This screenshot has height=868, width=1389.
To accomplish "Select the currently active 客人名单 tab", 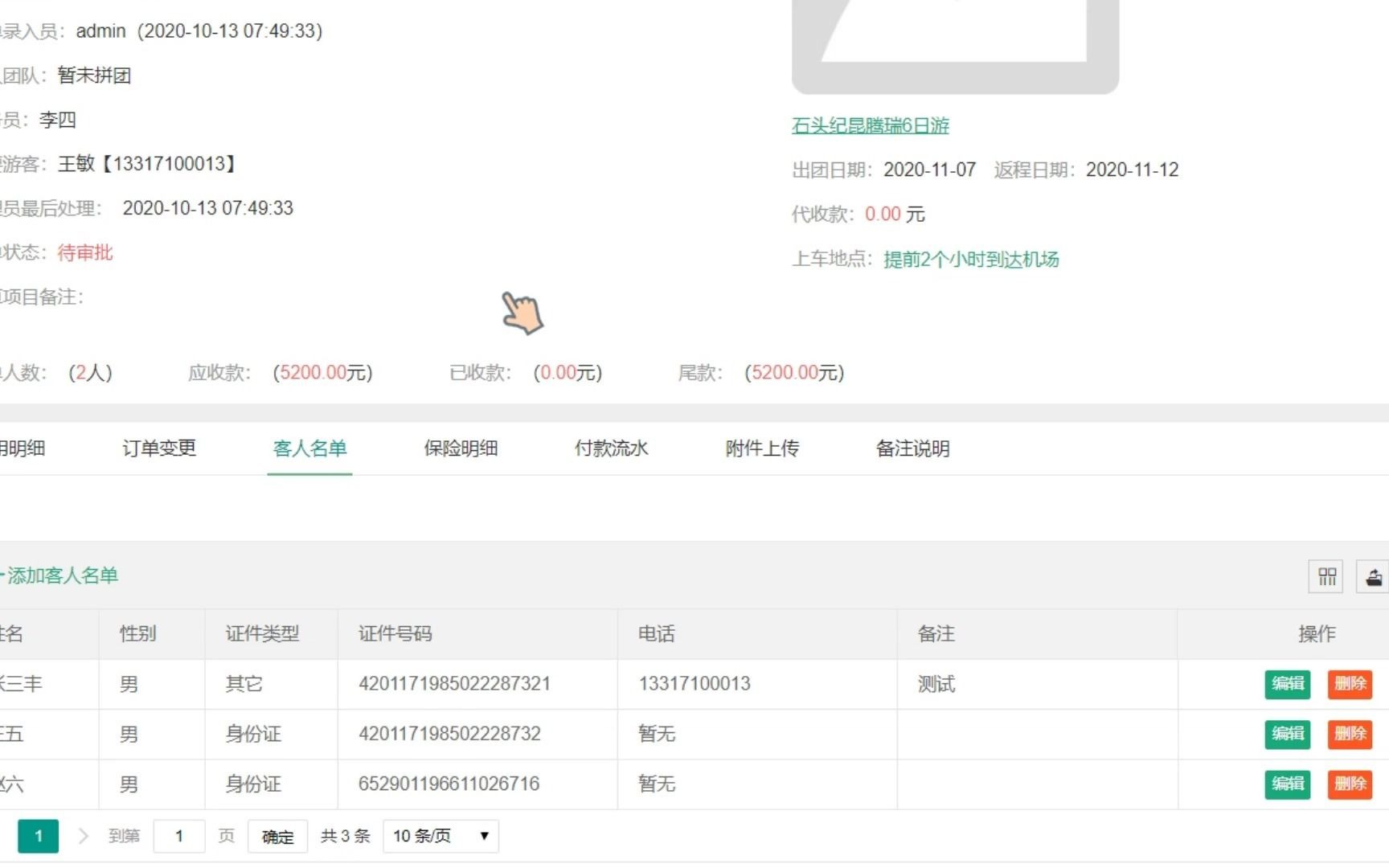I will (309, 448).
